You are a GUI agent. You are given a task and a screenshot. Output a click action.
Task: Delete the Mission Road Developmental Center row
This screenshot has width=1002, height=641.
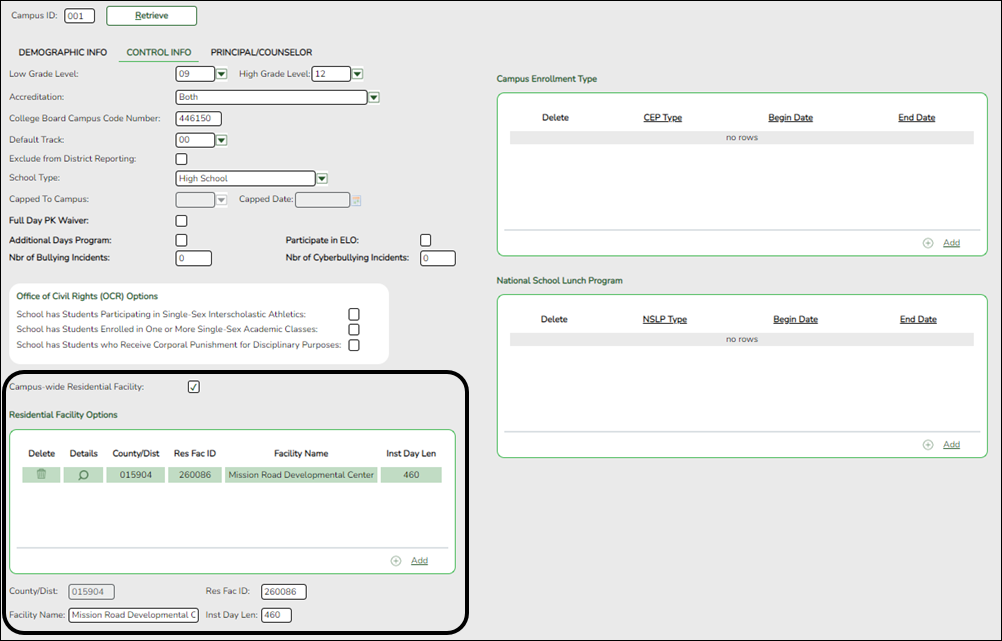(40, 474)
